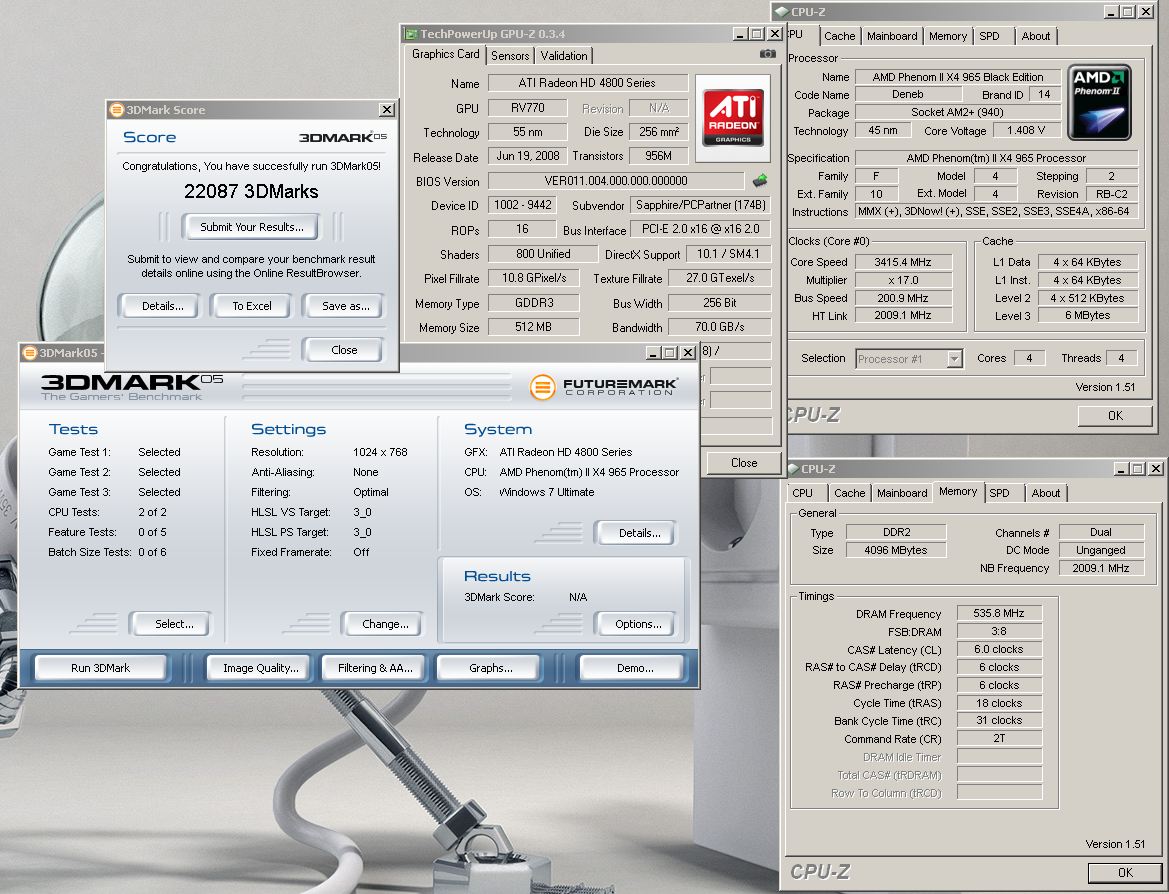The image size is (1169, 894).
Task: Click Device ID field 1002 - 9442
Action: coord(523,204)
